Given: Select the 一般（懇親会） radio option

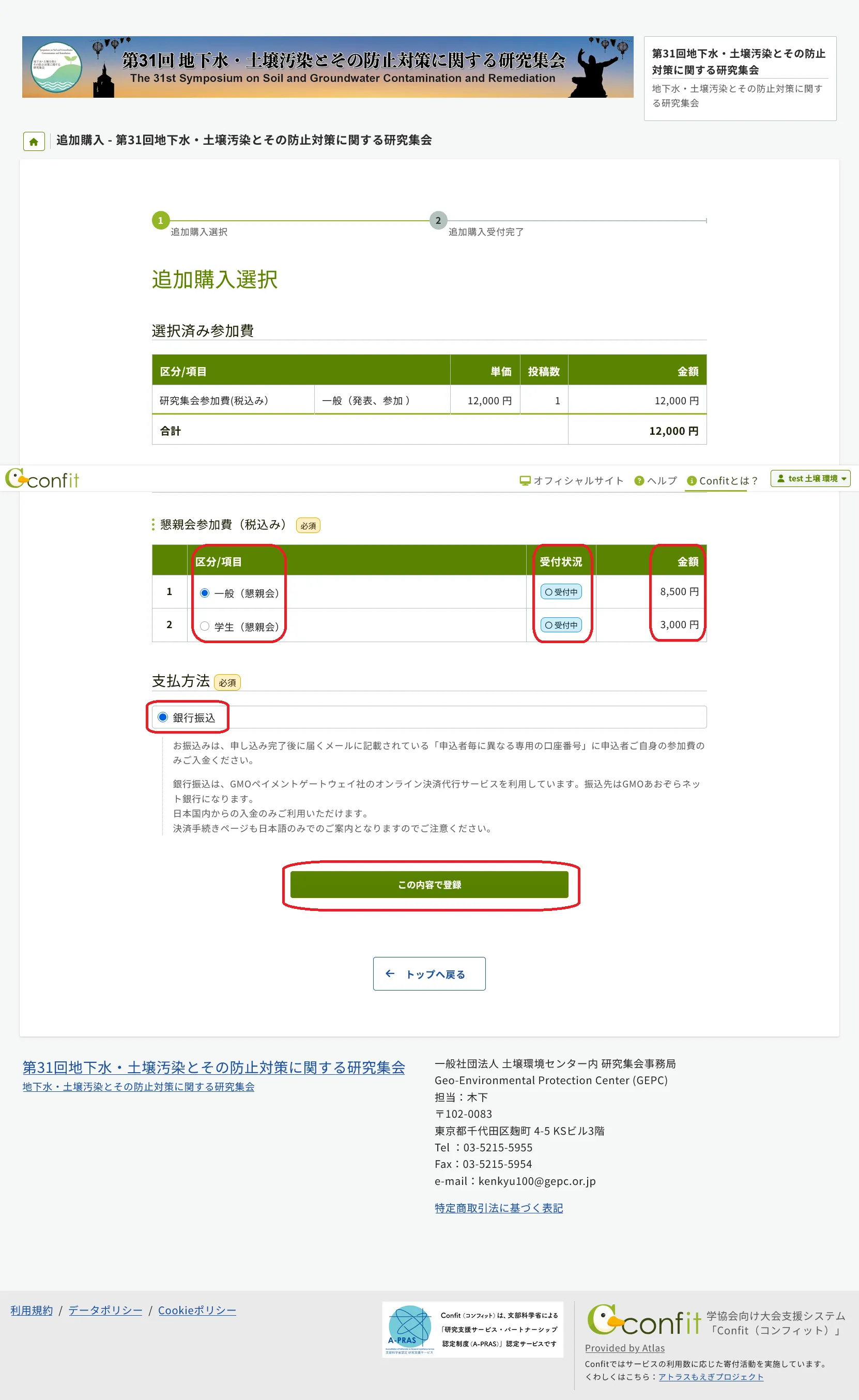Looking at the screenshot, I should click(x=205, y=592).
